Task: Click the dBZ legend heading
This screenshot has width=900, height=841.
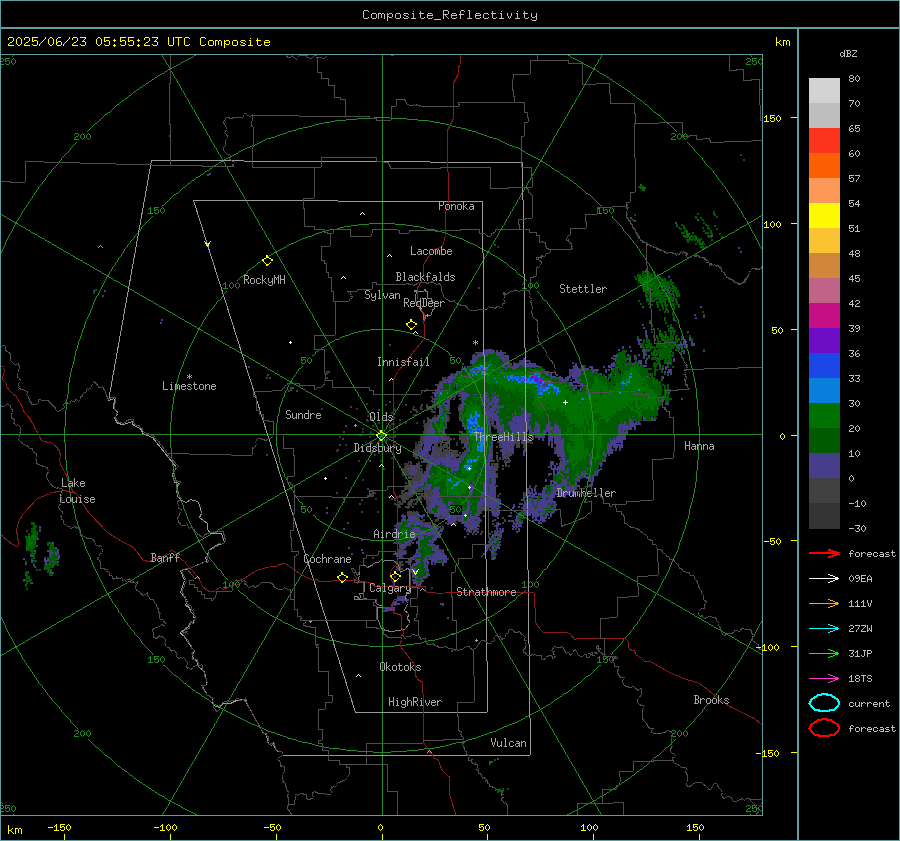Action: click(x=848, y=54)
